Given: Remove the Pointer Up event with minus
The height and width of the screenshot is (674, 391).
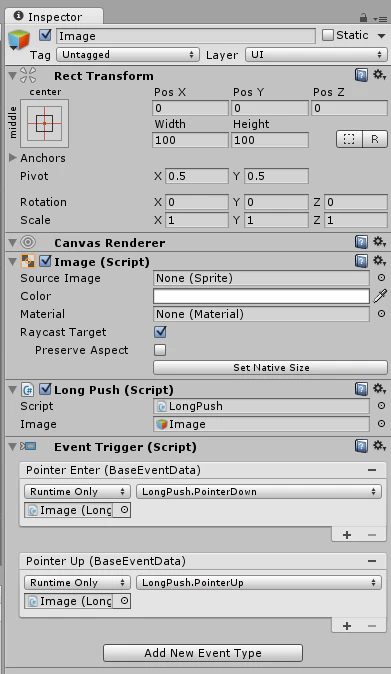Looking at the screenshot, I should [372, 561].
